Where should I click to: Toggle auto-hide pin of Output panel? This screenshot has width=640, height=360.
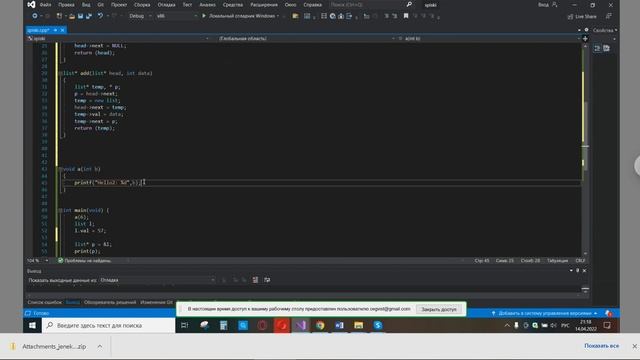pos(578,271)
